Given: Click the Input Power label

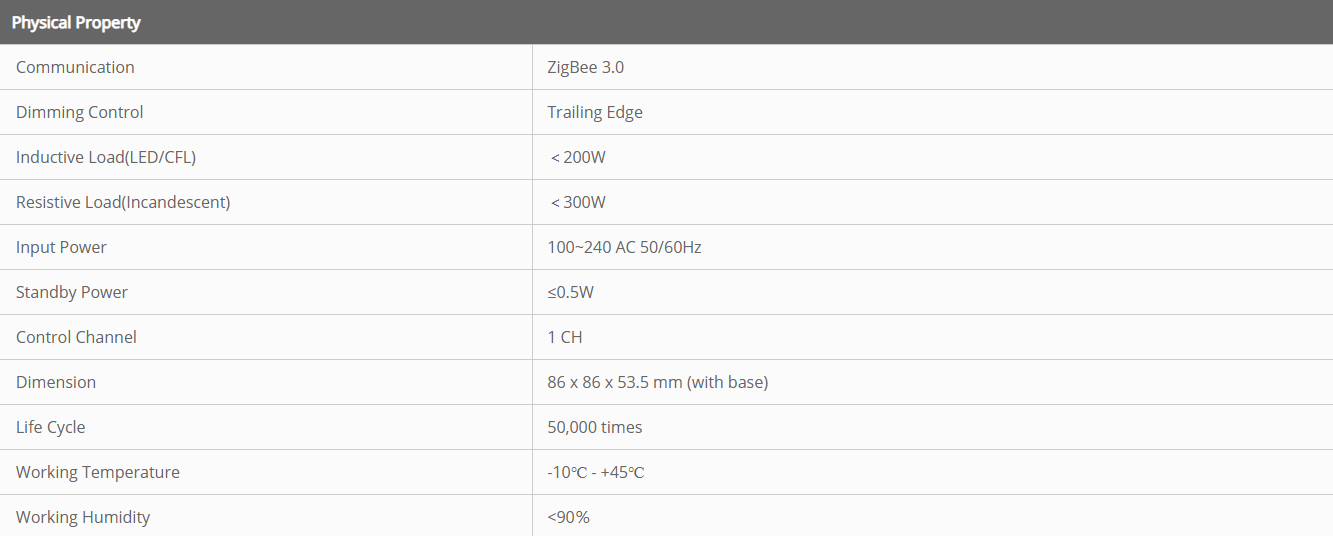Looking at the screenshot, I should (61, 247).
